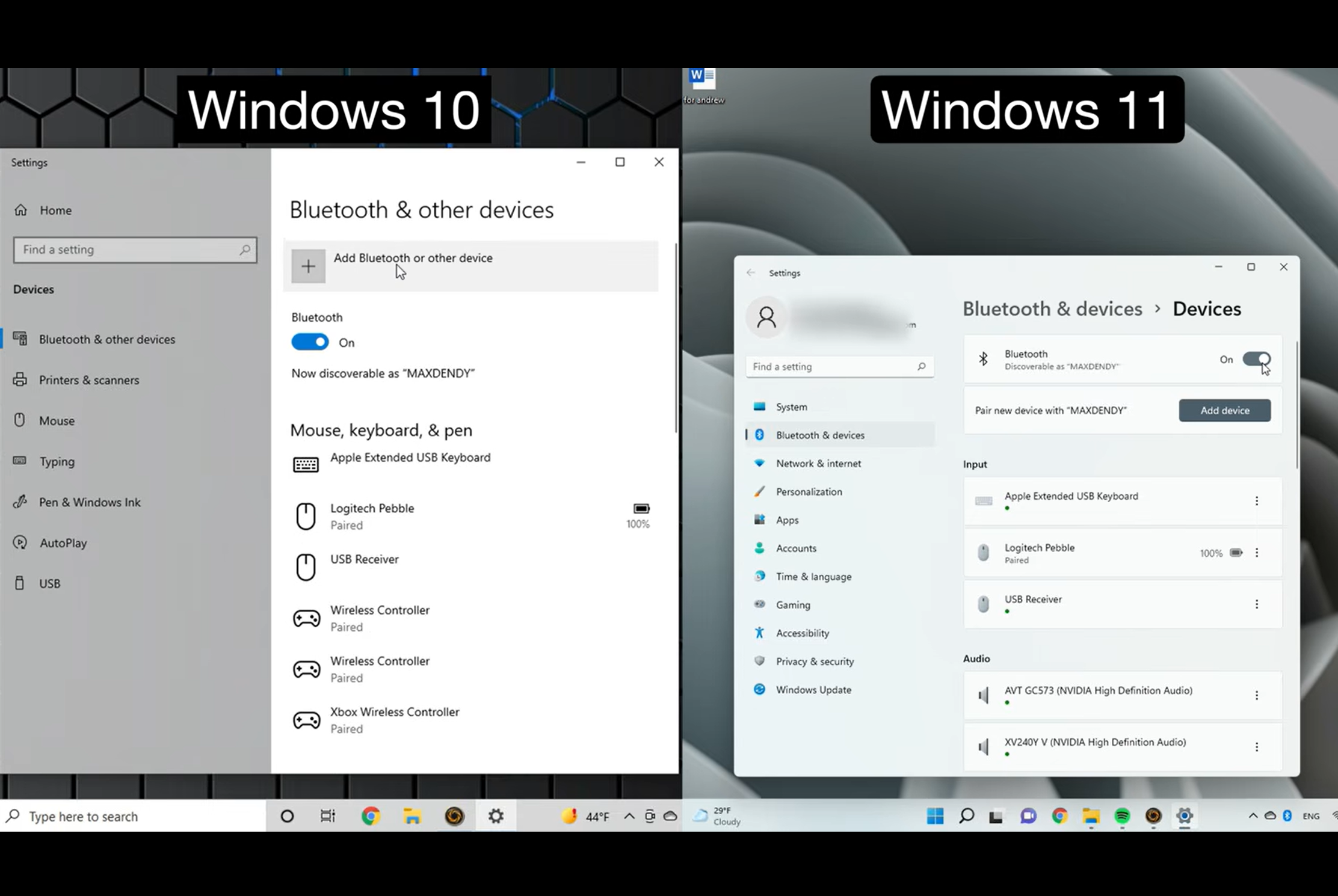Toggle Bluetooth switch in Windows 11 Settings

(x=1256, y=359)
